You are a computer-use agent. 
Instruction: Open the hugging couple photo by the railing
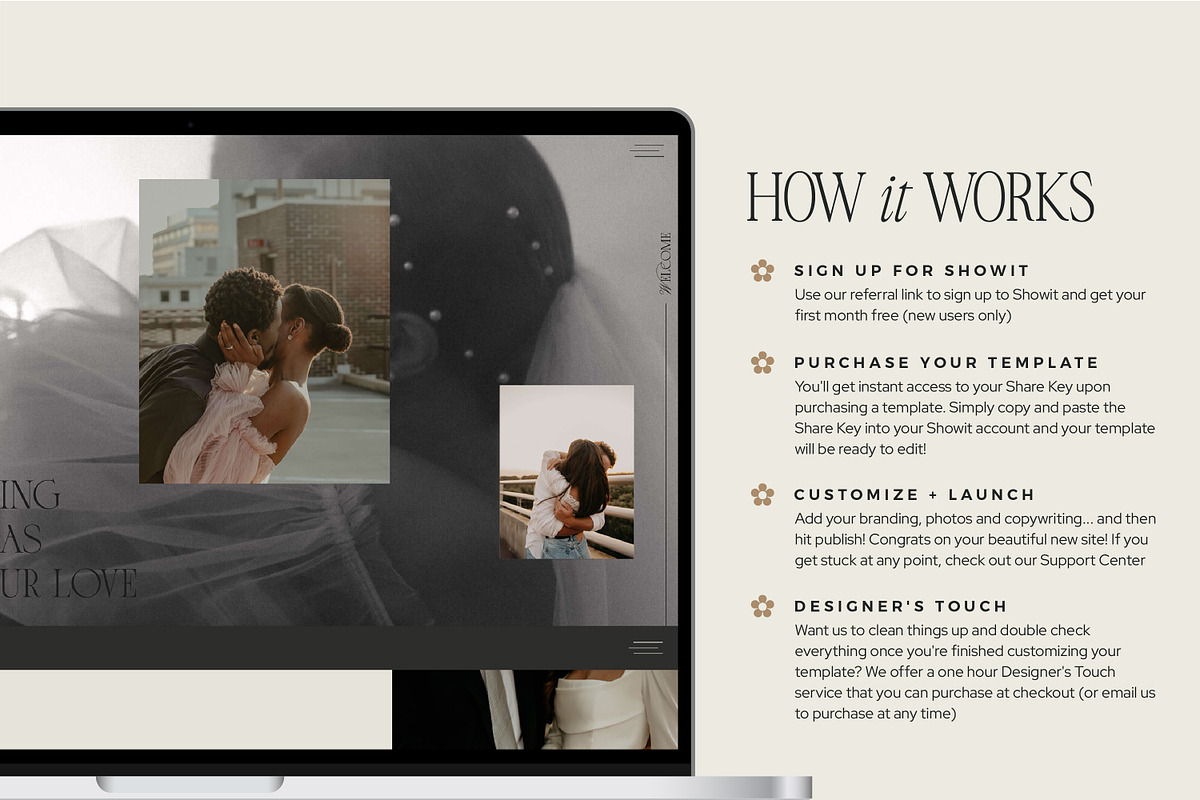point(566,471)
